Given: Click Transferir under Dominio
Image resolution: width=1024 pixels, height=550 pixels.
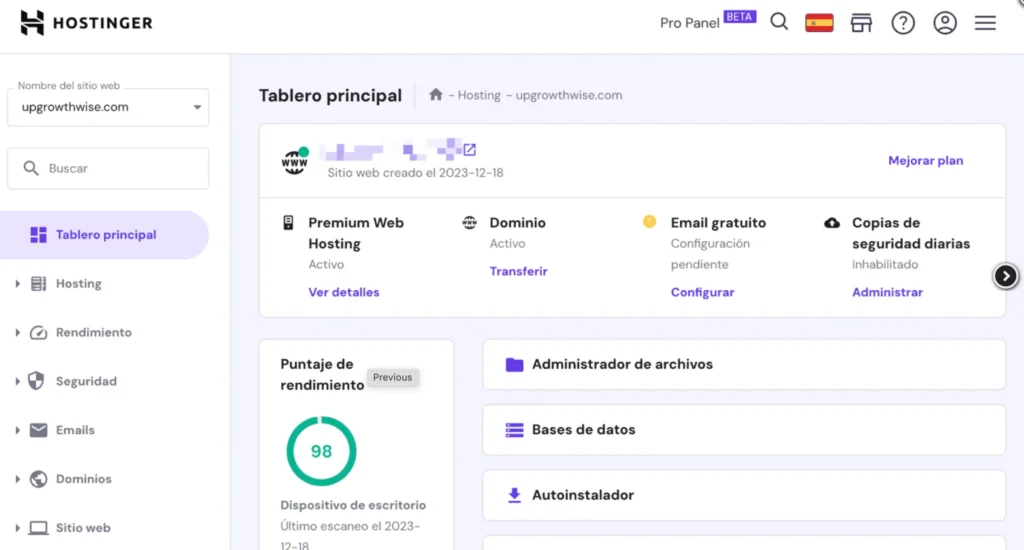Looking at the screenshot, I should (519, 271).
